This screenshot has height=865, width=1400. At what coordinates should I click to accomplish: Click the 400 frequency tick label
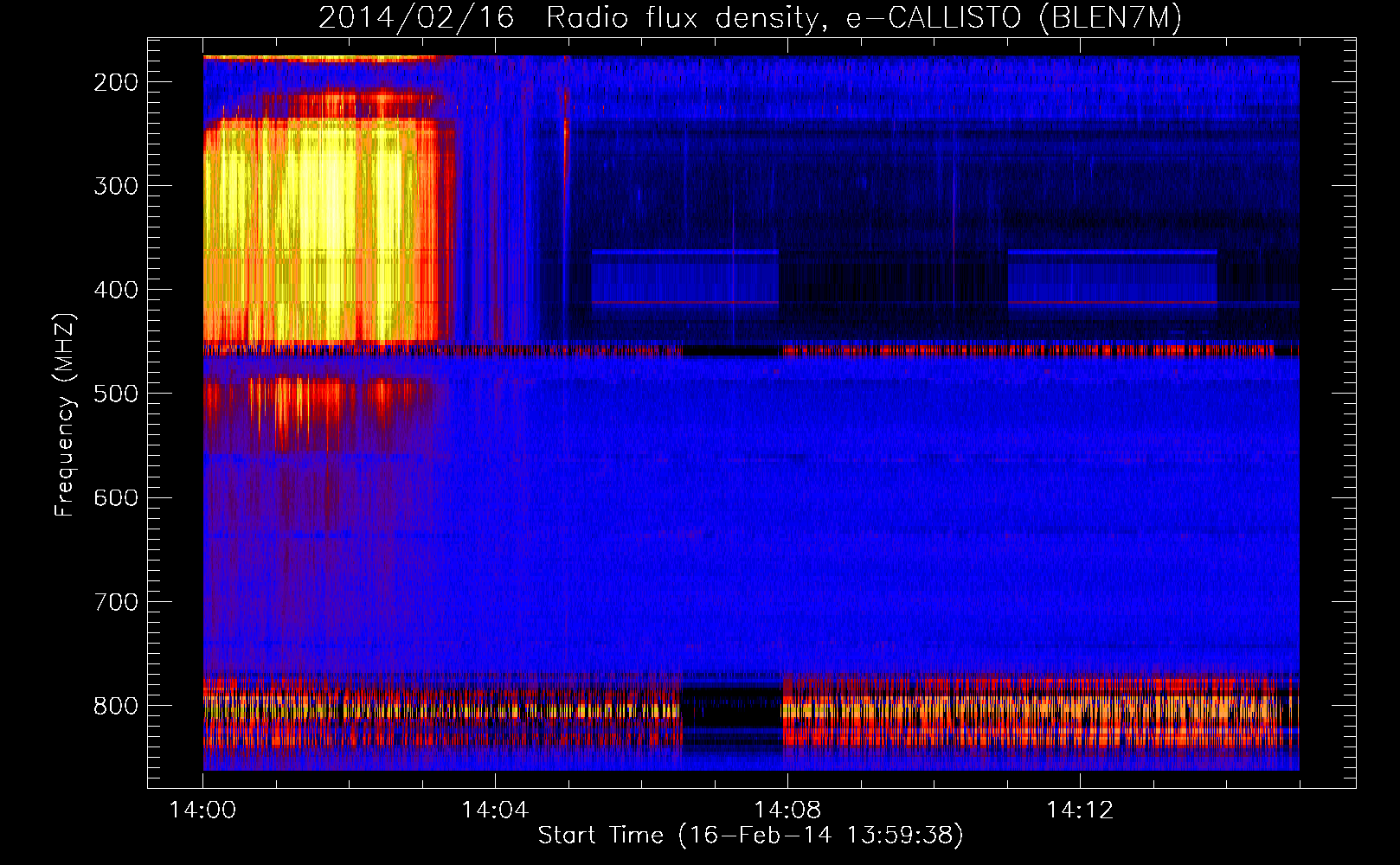(116, 290)
